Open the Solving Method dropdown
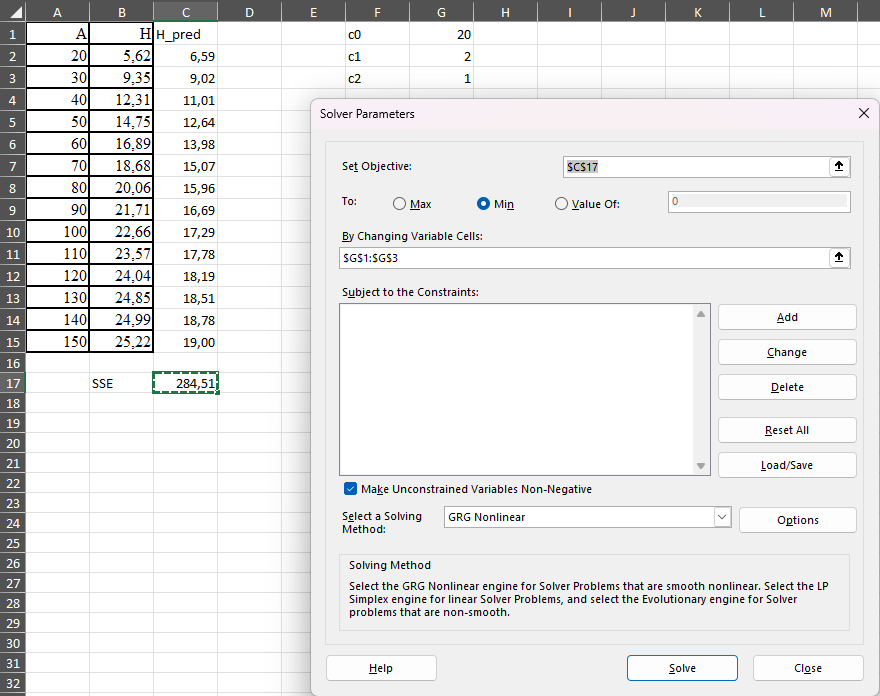This screenshot has width=880, height=696. pyautogui.click(x=722, y=517)
